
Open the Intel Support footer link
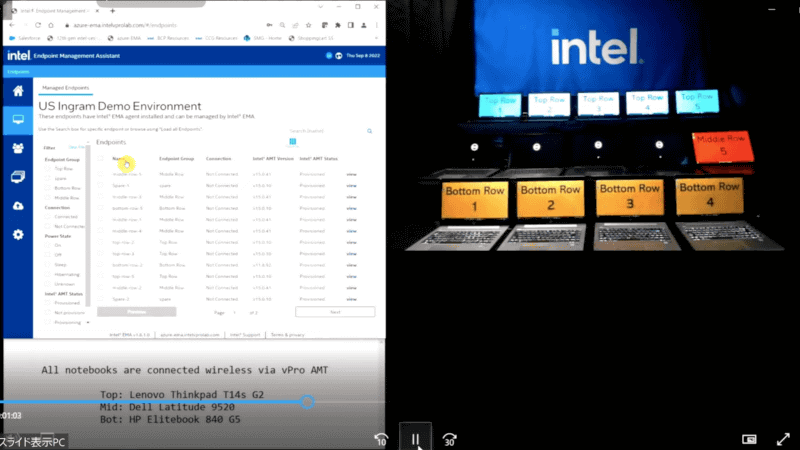[x=245, y=335]
